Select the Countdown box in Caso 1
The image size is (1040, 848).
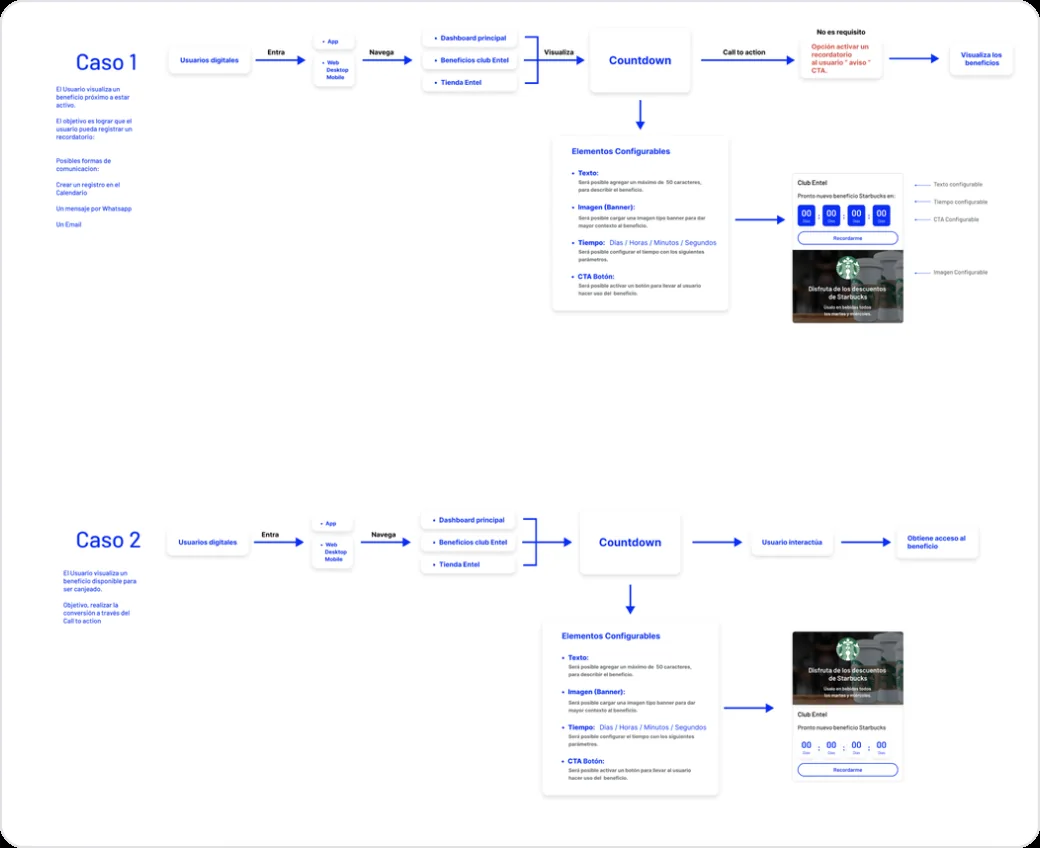tap(640, 60)
